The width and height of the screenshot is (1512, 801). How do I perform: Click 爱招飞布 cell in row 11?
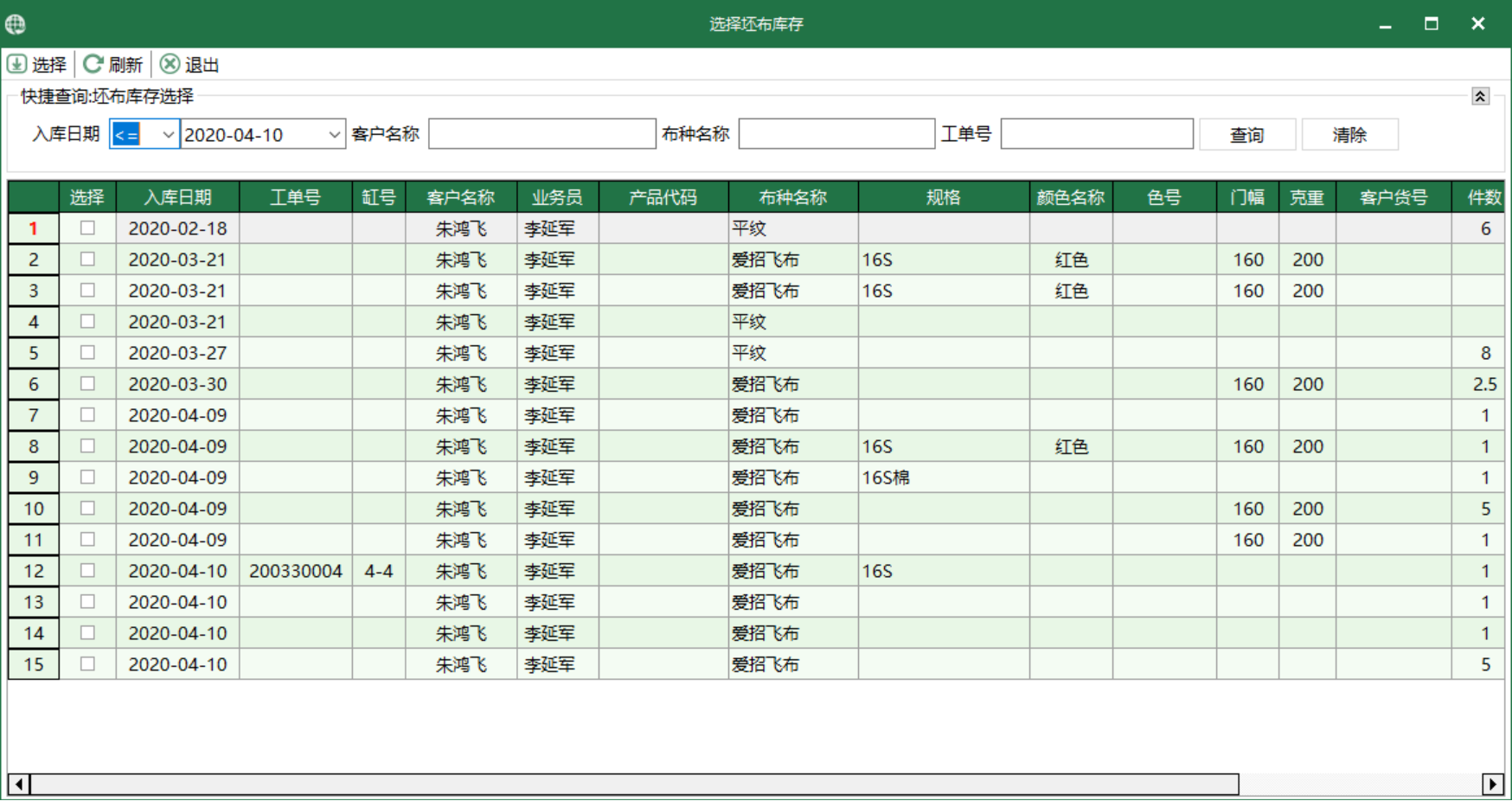point(793,540)
